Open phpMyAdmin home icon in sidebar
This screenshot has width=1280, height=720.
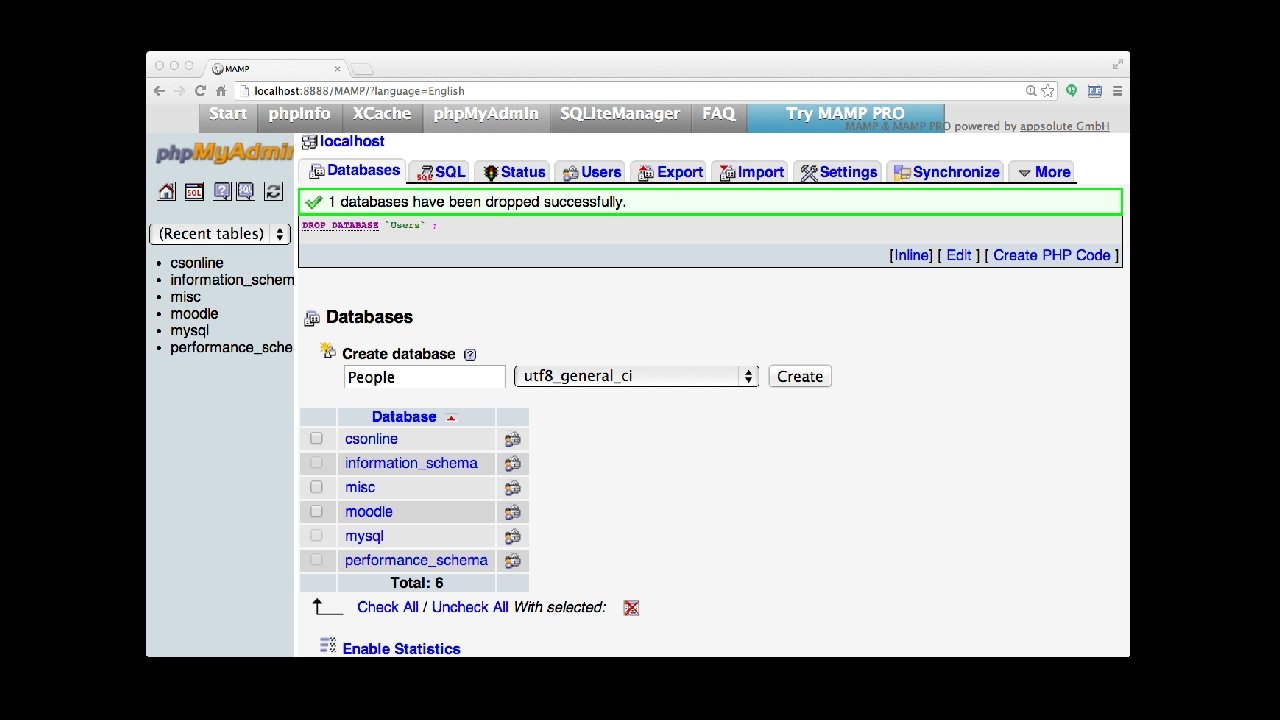[167, 192]
